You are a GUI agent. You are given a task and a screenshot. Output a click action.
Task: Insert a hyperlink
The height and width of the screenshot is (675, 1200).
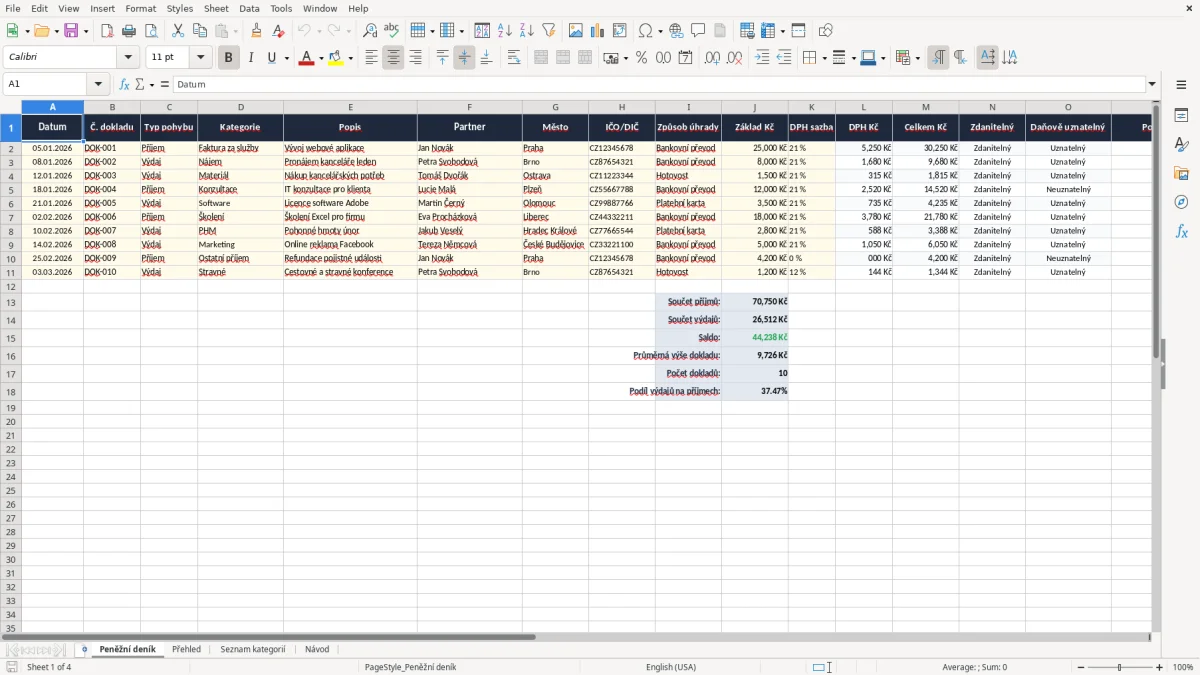[x=676, y=31]
